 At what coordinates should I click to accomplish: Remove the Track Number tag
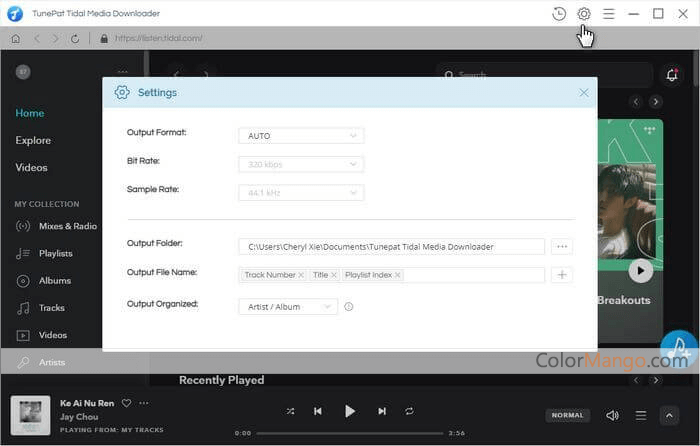tap(301, 274)
